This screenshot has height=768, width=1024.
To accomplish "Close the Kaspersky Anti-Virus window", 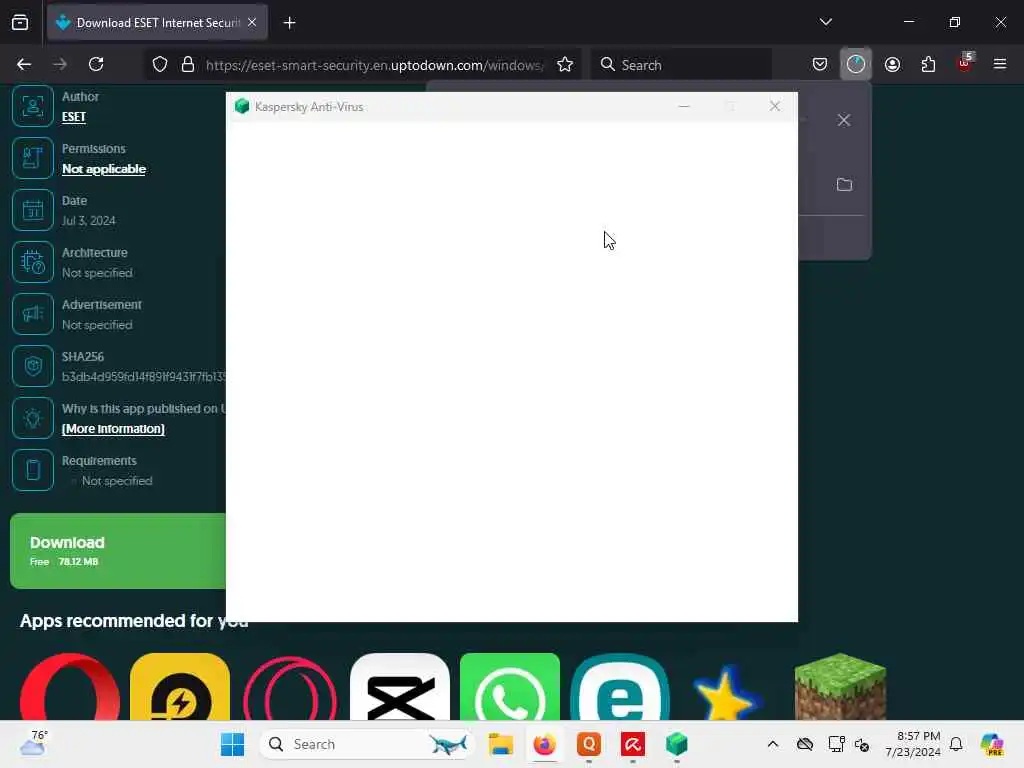I will (x=775, y=106).
